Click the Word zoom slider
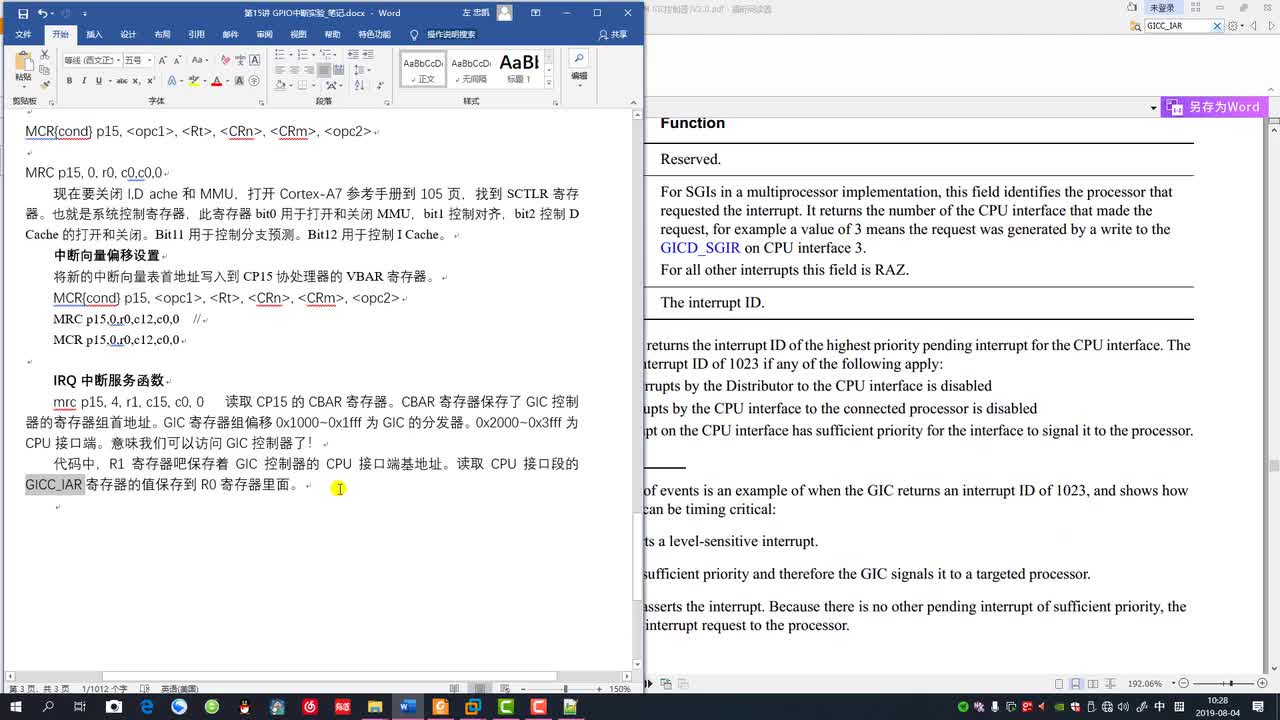 [565, 689]
